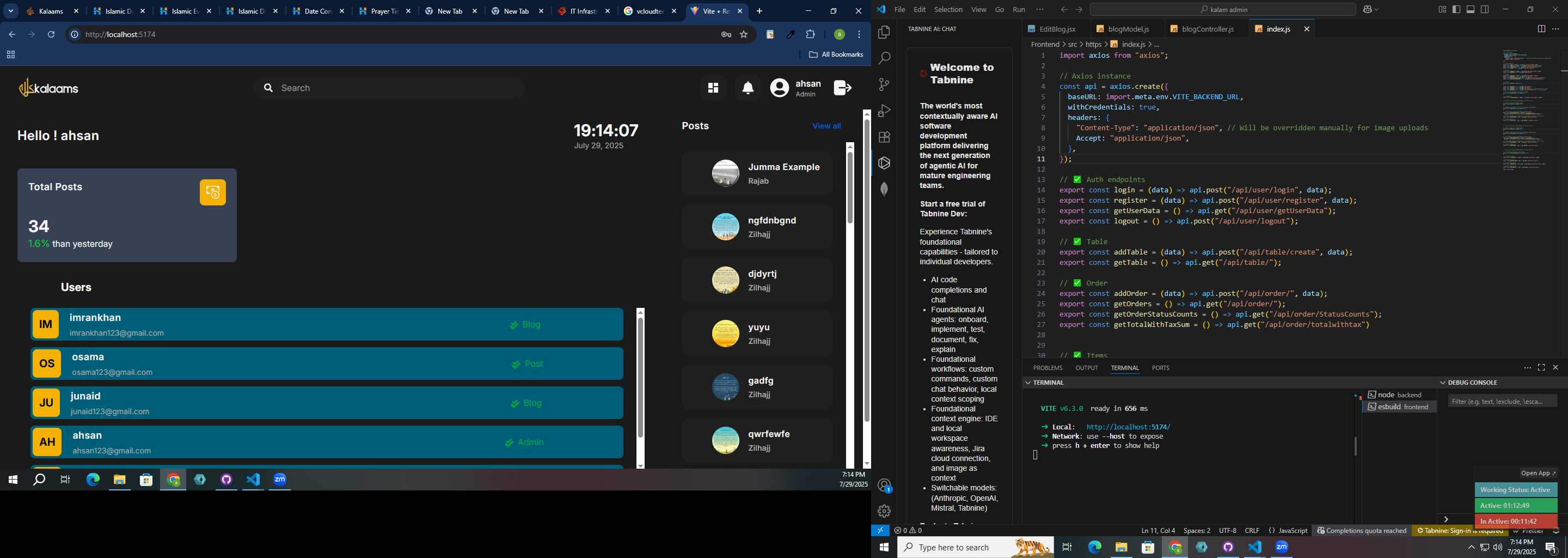1568x558 pixels.
Task: Focus the Kalaams Search field
Action: [390, 88]
